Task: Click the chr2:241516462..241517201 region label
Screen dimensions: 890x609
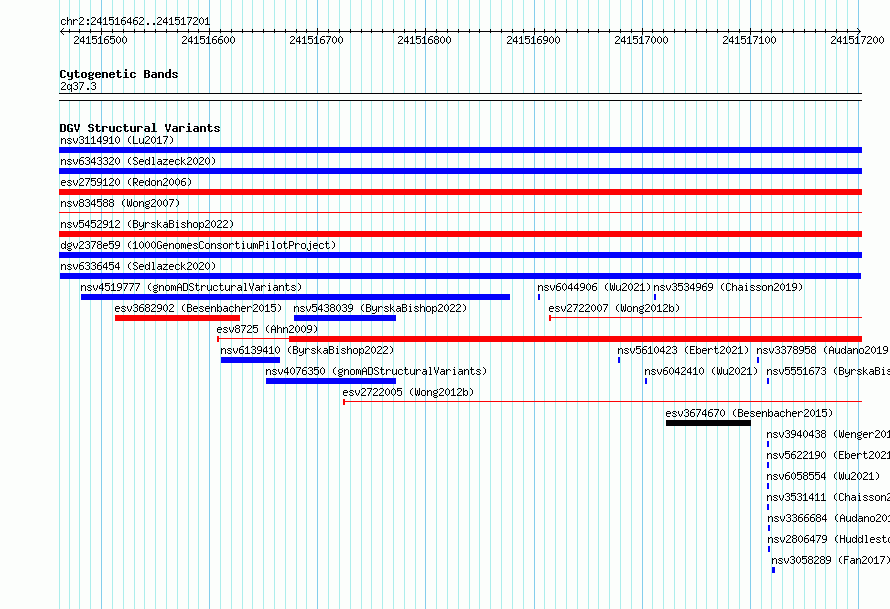Action: (x=135, y=21)
